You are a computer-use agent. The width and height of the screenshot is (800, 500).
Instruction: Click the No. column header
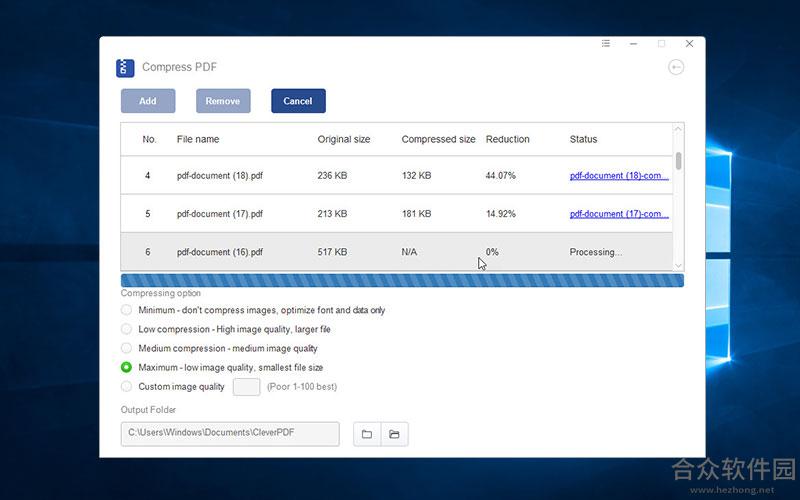(149, 139)
